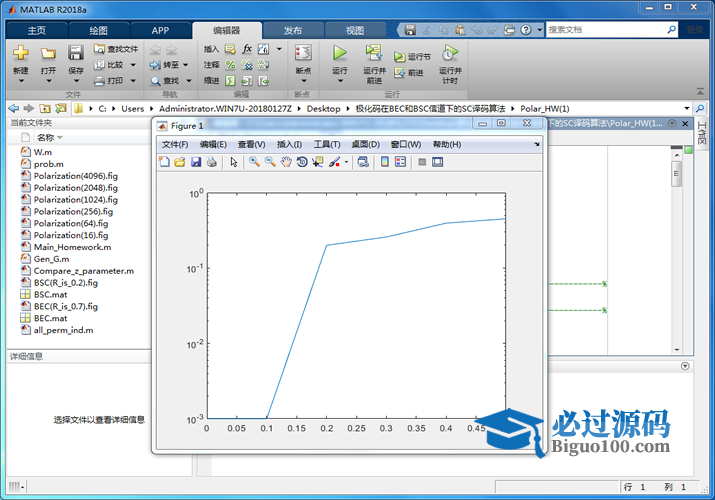The height and width of the screenshot is (500, 715).
Task: Click the Back navigation arrow in address bar
Action: (x=14, y=108)
